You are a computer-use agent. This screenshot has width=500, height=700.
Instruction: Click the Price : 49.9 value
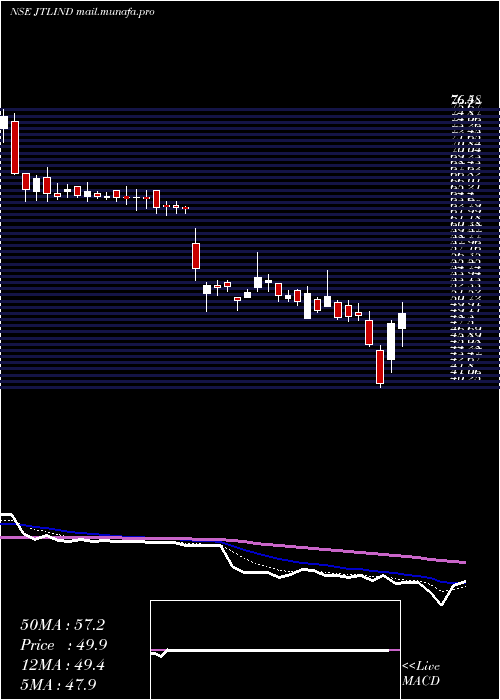pos(63,645)
